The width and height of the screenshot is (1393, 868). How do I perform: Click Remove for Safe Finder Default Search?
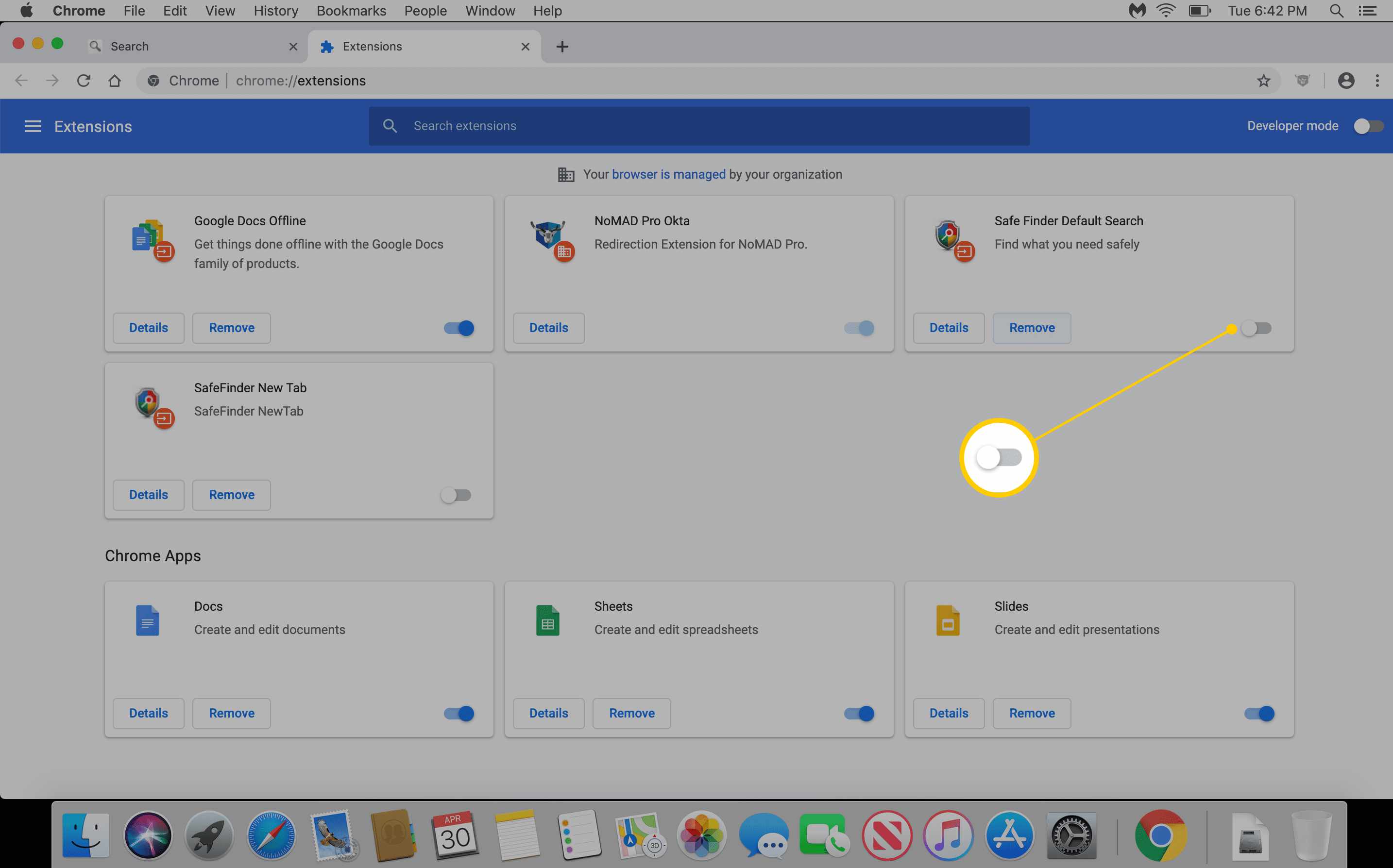point(1032,327)
